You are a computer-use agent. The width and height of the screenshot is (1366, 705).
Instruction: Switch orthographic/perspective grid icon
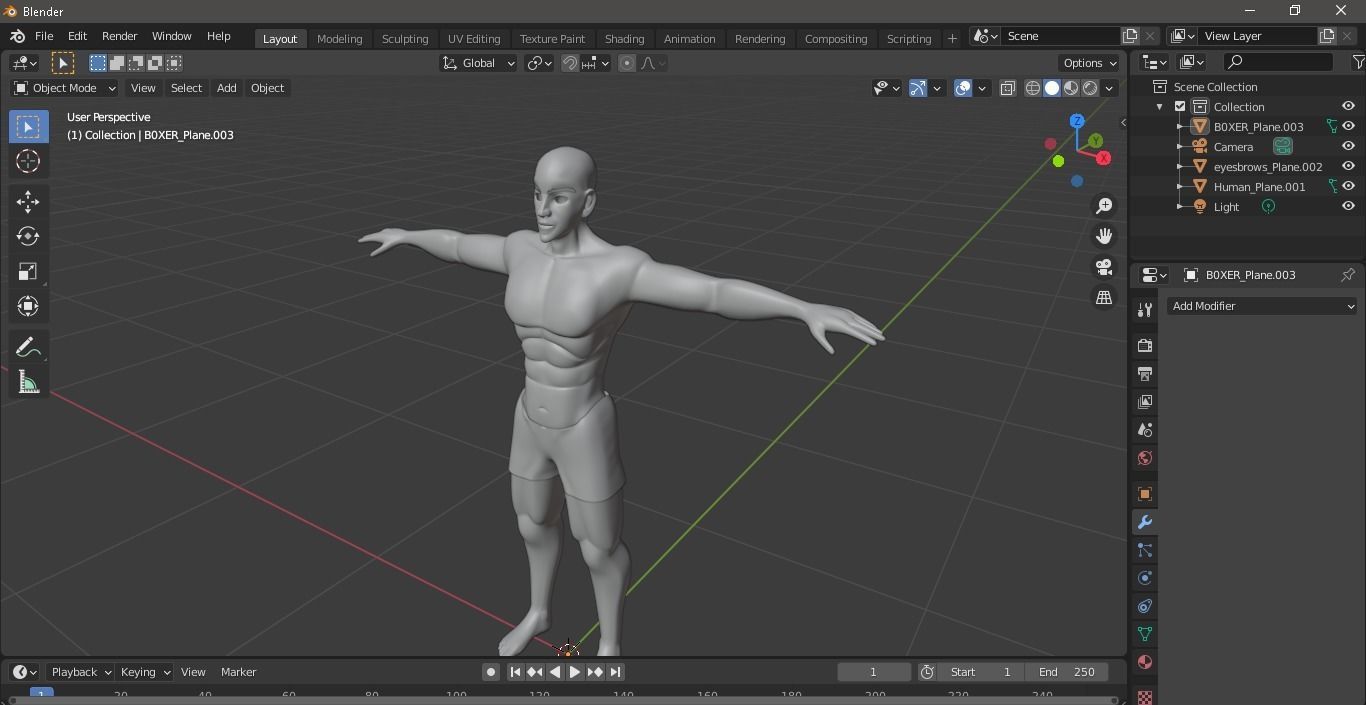pos(1104,297)
